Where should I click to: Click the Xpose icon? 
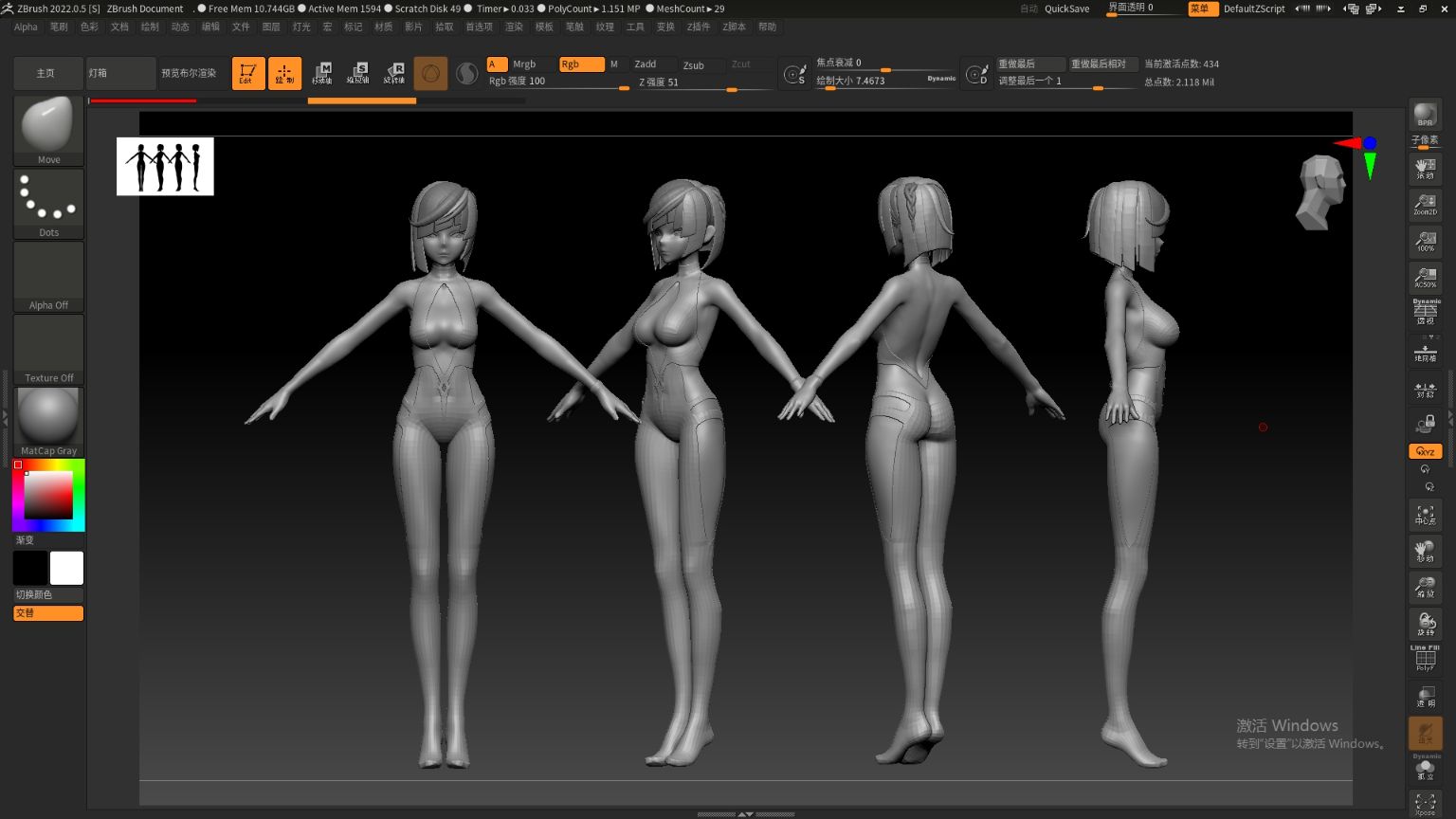[x=1425, y=805]
